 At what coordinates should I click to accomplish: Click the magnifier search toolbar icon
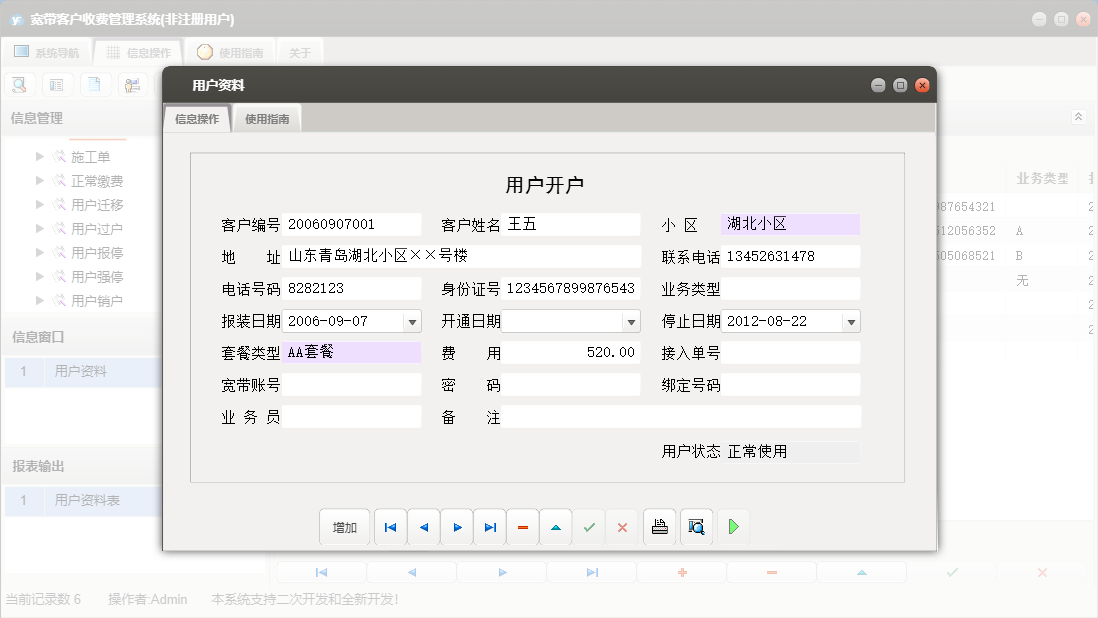[19, 84]
